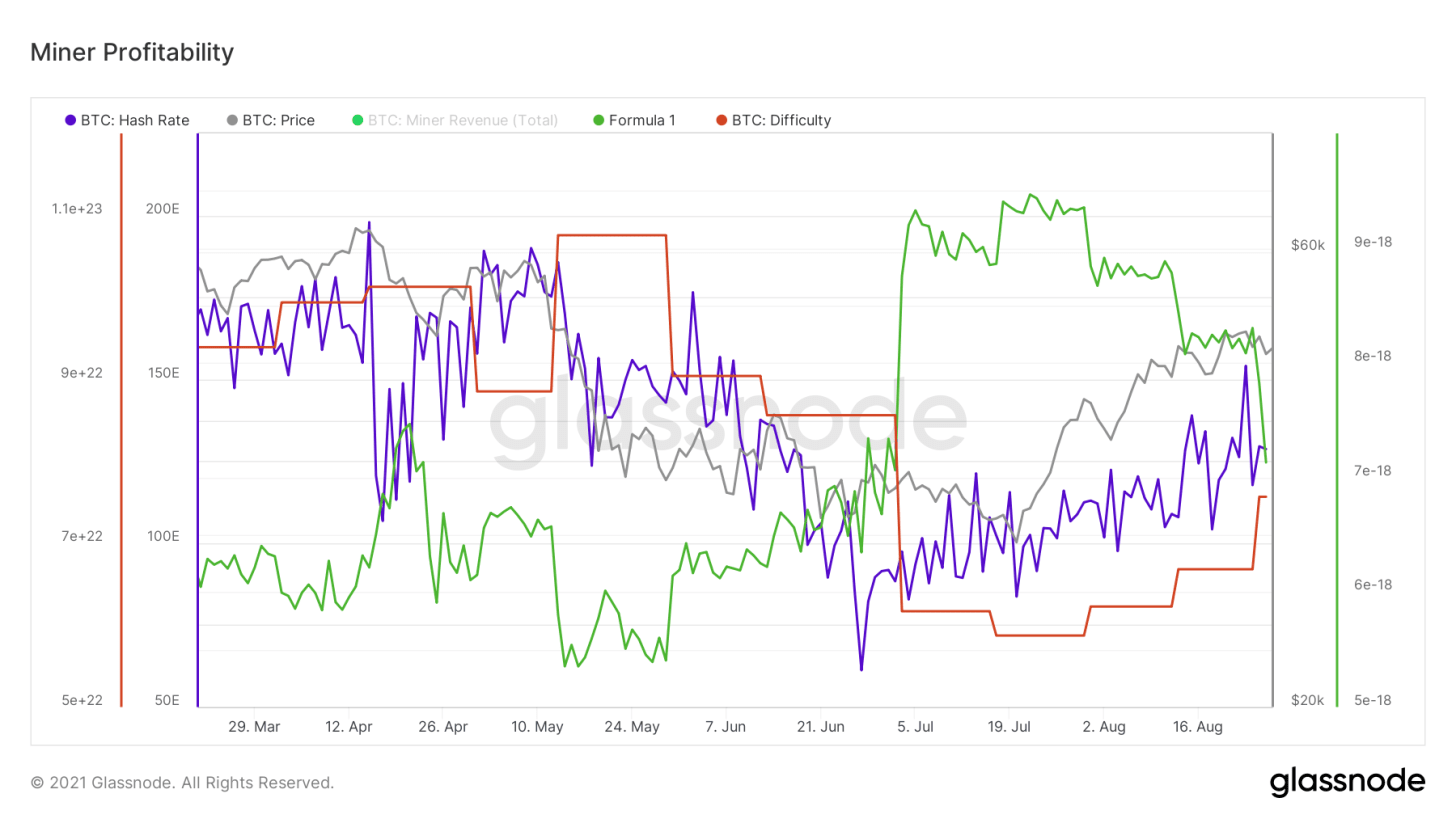Viewport: 1456px width, 819px height.
Task: Click the glassnode logo in the footer
Action: [x=1346, y=781]
